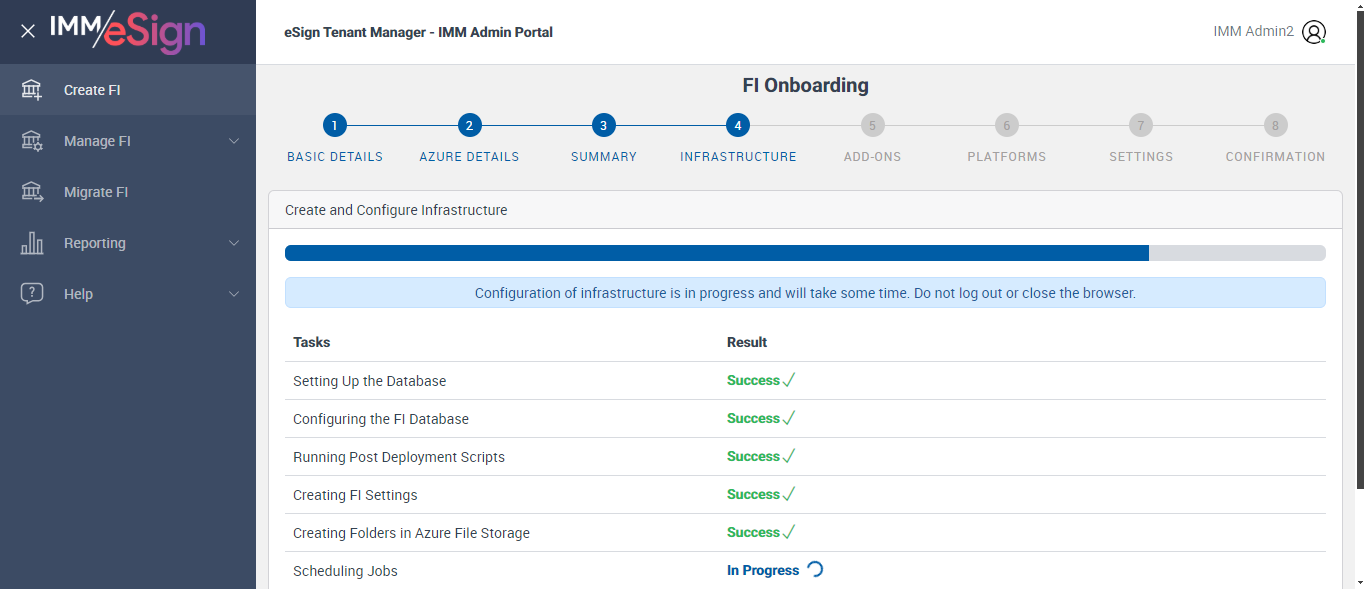Open the IMM Admin2 user profile icon
Viewport: 1366px width, 589px height.
click(1314, 32)
